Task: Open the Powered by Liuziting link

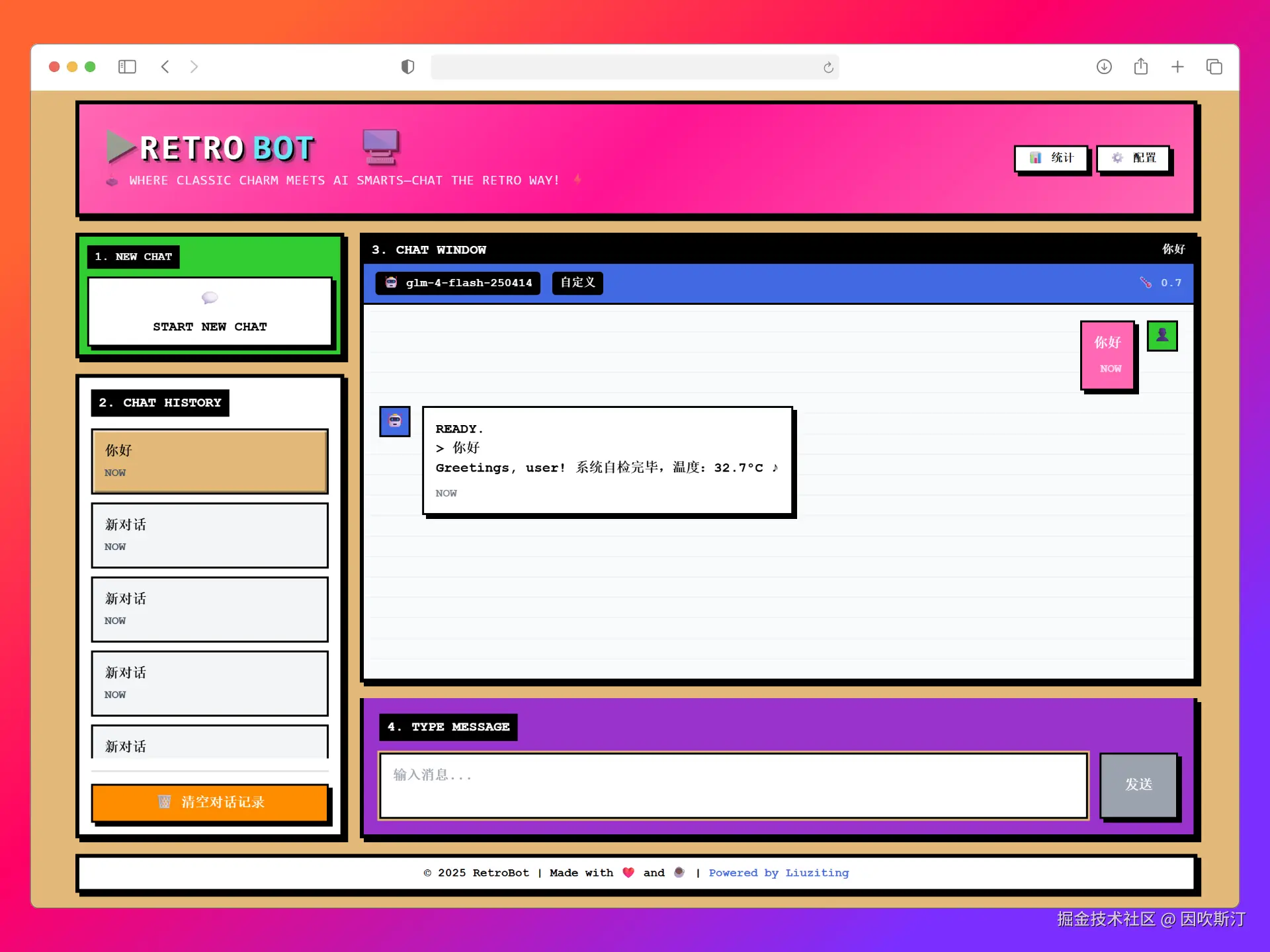Action: [x=779, y=873]
